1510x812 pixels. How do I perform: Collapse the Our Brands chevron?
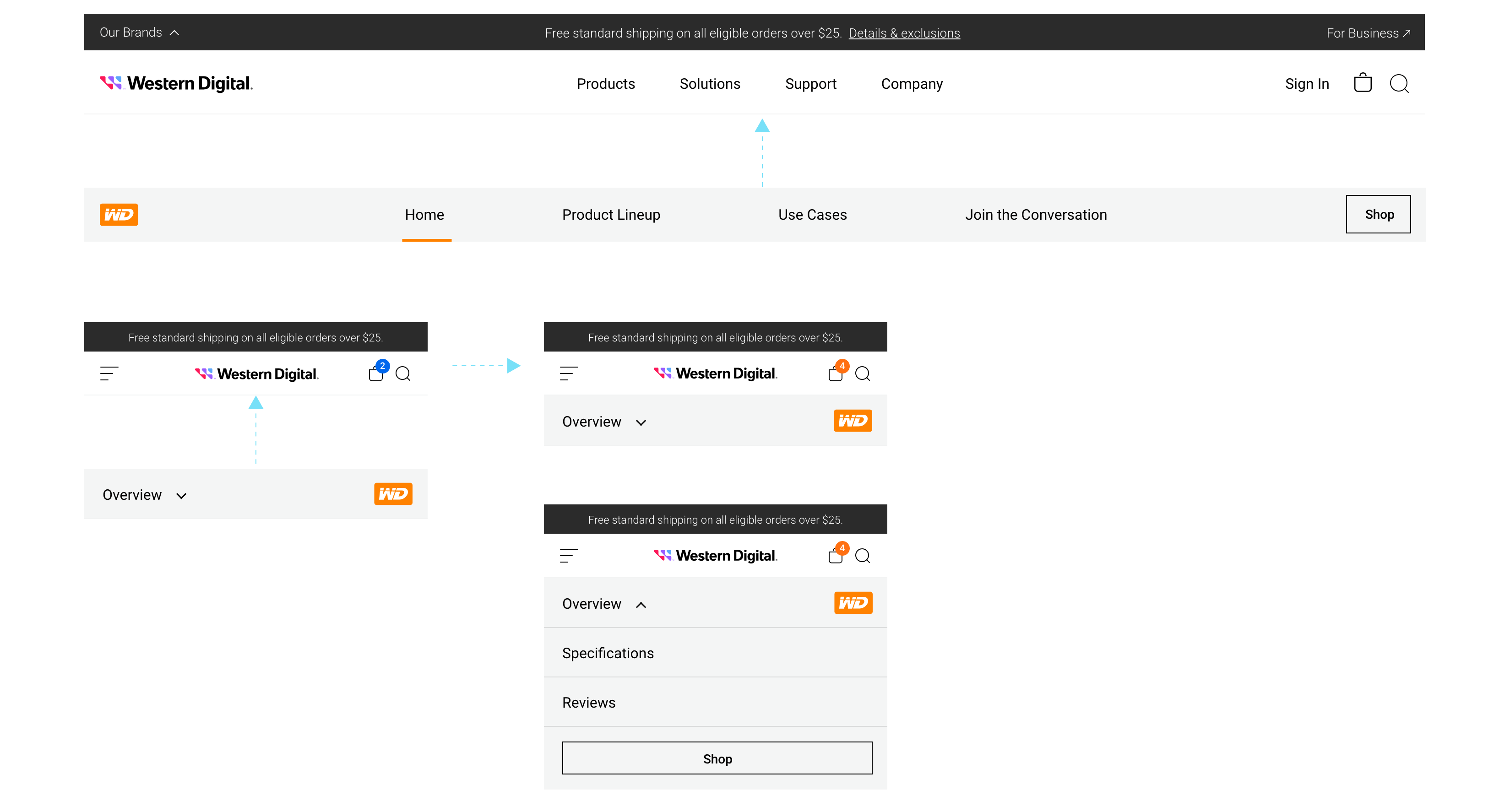click(x=174, y=33)
